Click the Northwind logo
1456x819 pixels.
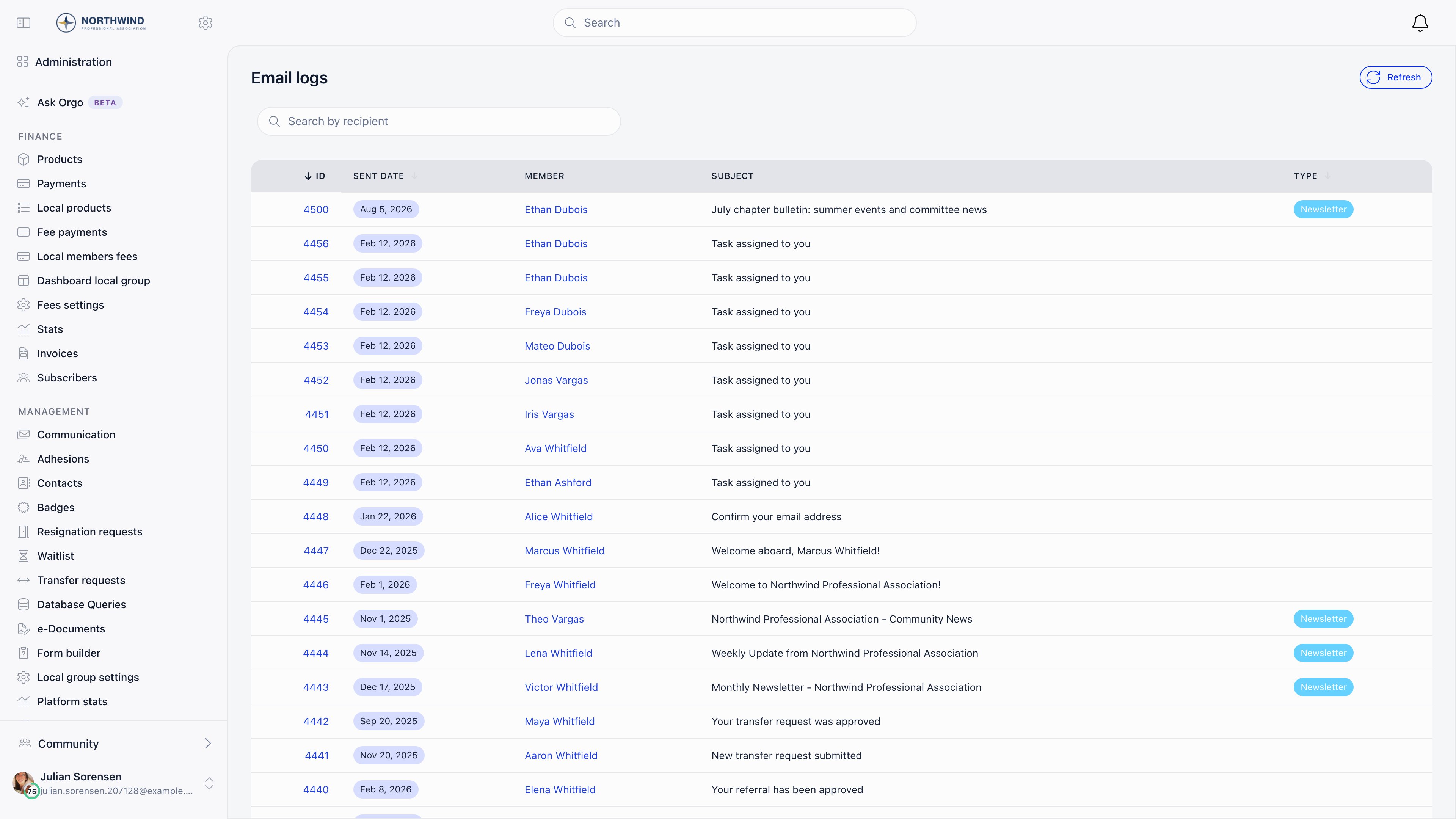pos(101,23)
